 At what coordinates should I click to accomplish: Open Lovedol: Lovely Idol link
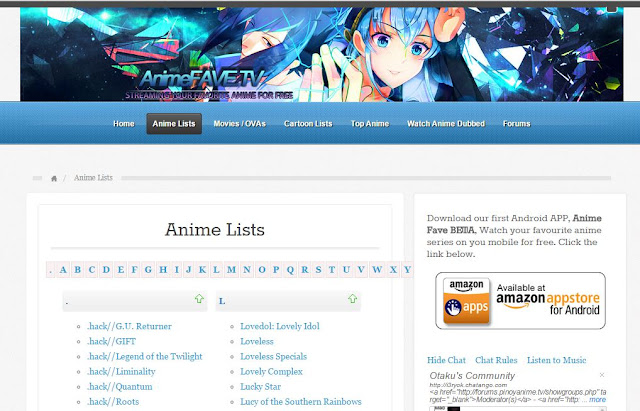point(280,326)
